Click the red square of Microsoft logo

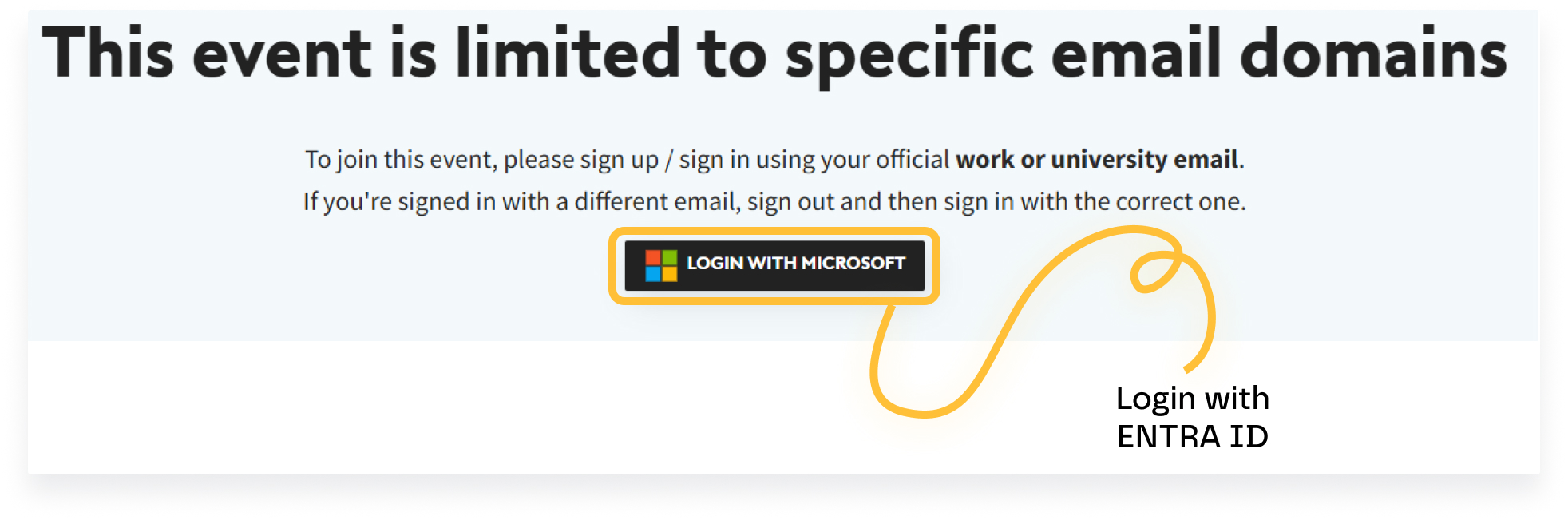pyautogui.click(x=653, y=257)
